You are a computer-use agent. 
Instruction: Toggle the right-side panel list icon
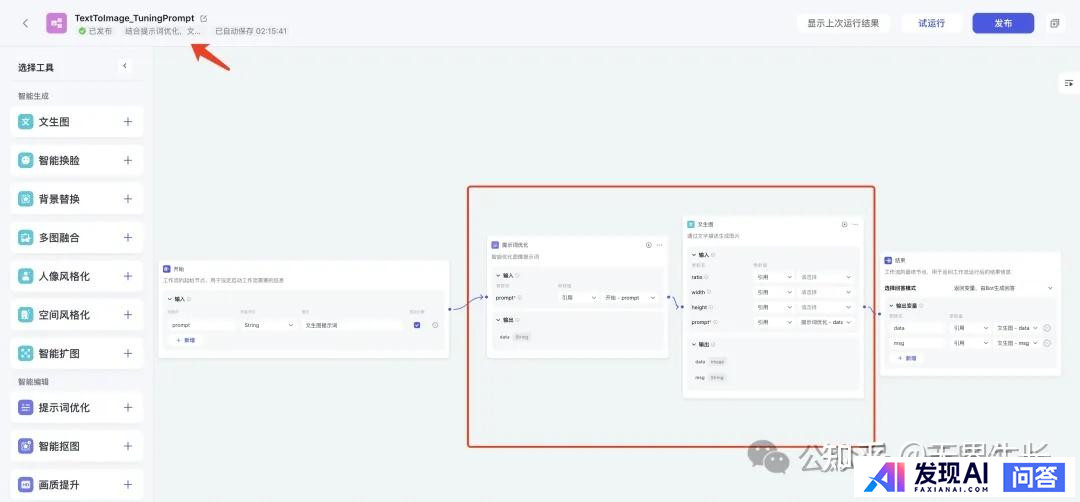(x=1068, y=83)
